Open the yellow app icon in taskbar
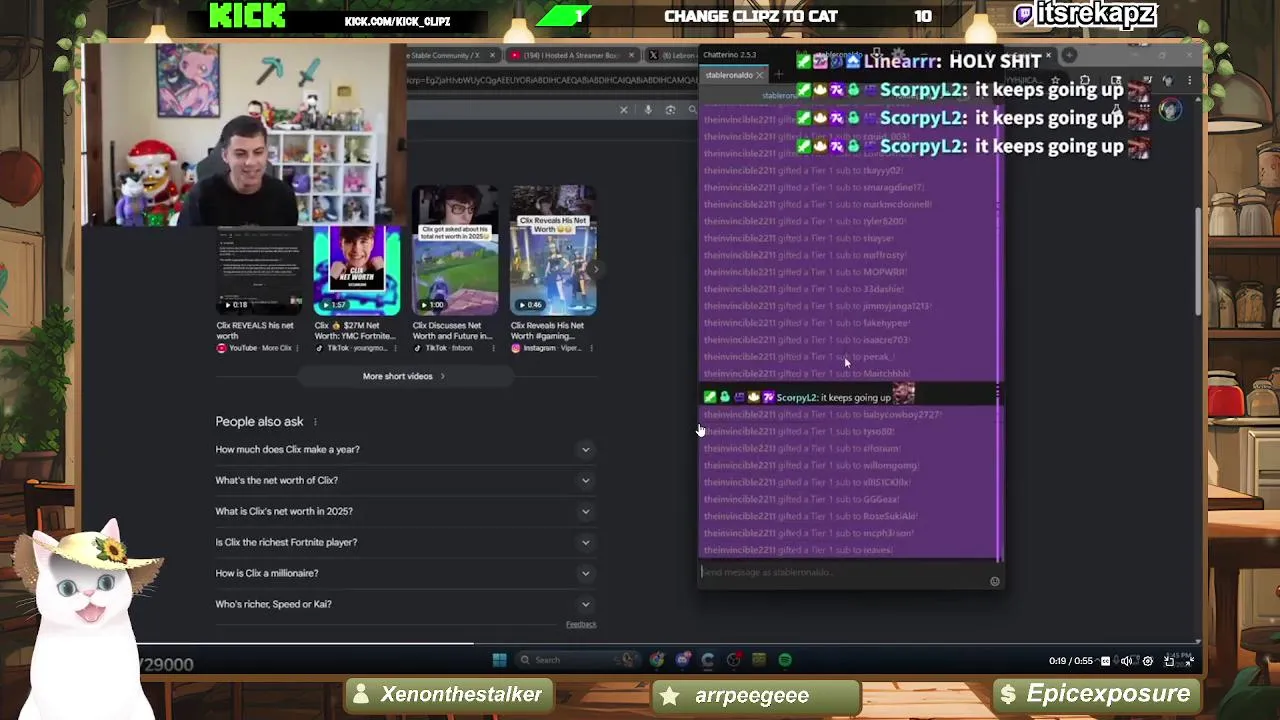1280x720 pixels. pyautogui.click(x=759, y=659)
